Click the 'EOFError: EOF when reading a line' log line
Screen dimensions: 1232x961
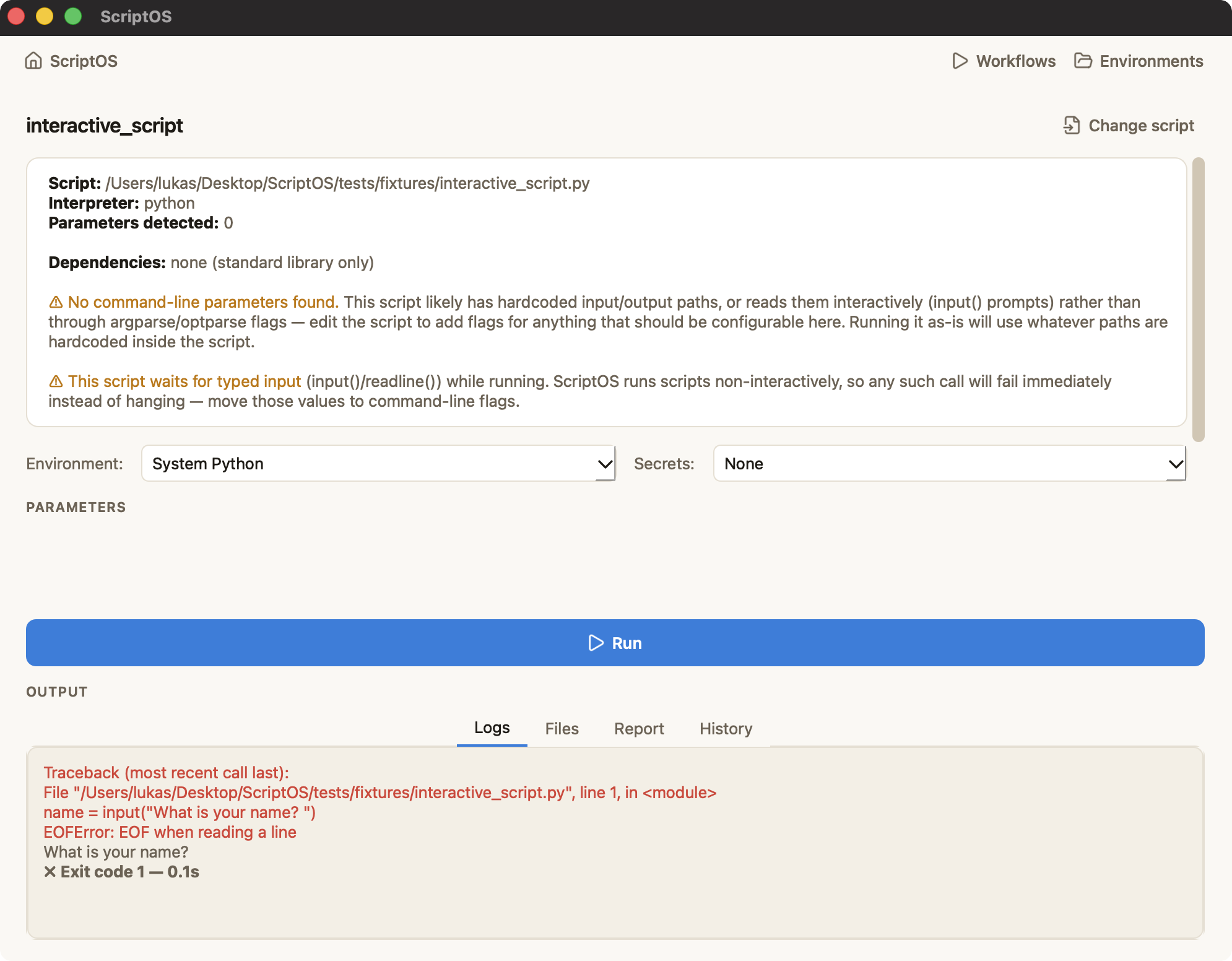tap(170, 832)
